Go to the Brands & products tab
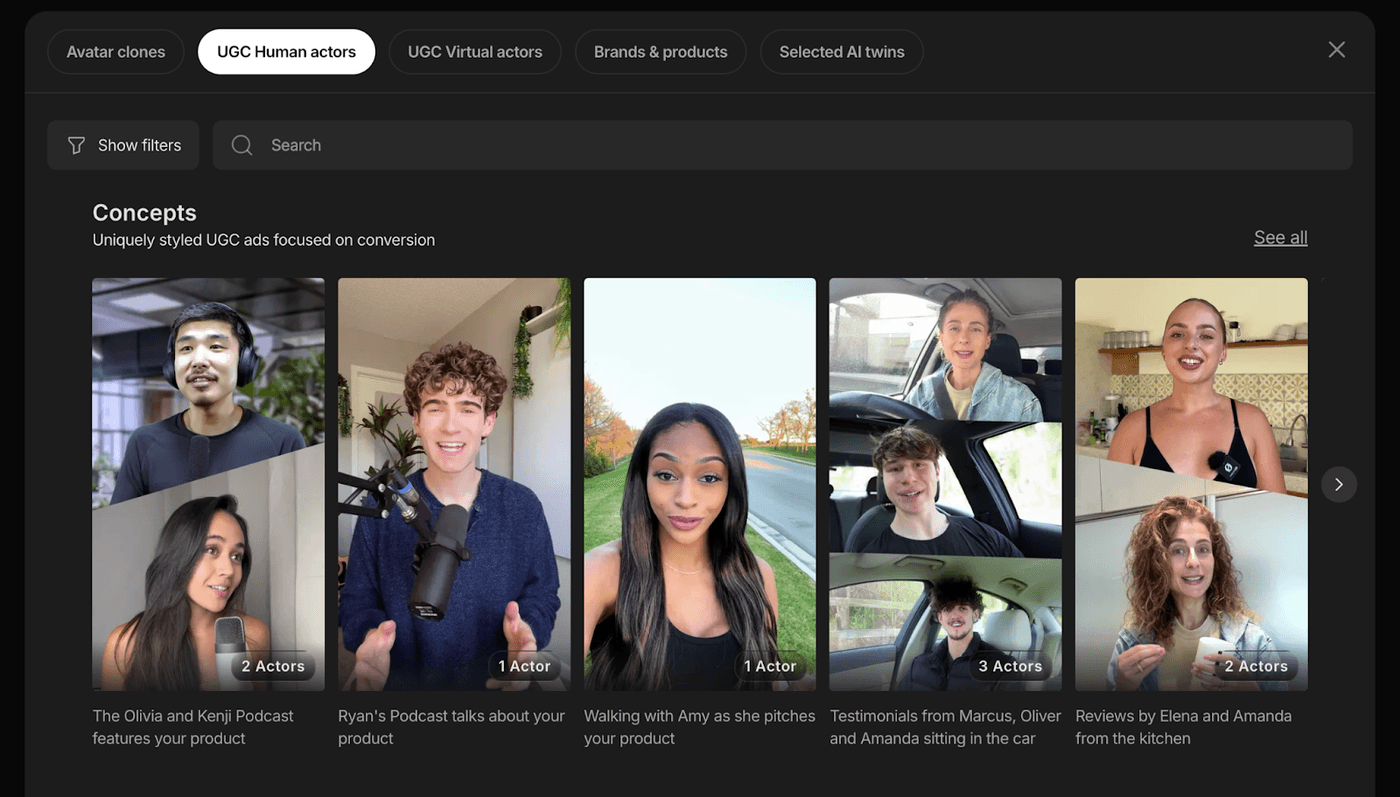 pyautogui.click(x=660, y=52)
